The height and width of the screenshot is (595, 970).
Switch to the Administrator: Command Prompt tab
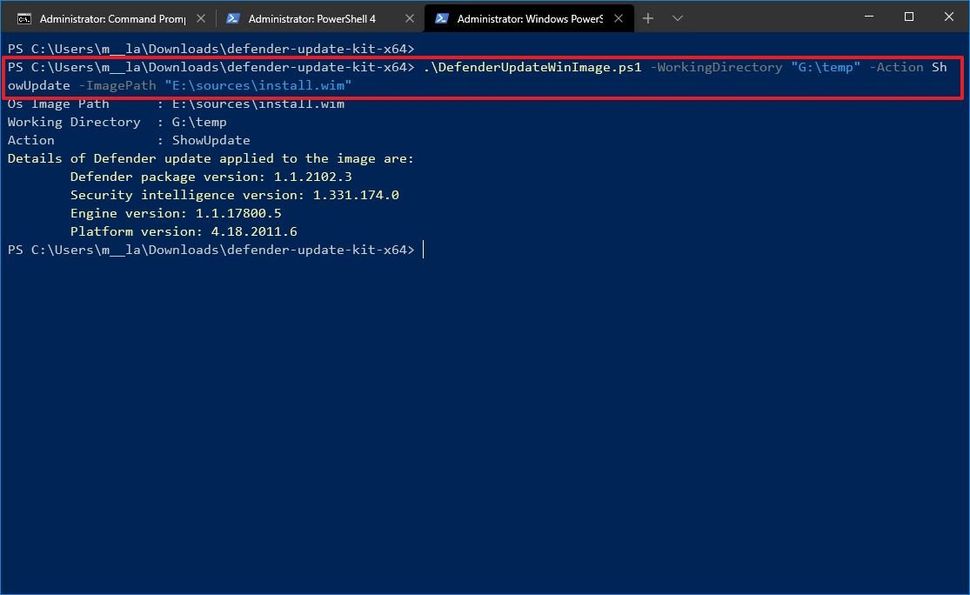coord(110,18)
